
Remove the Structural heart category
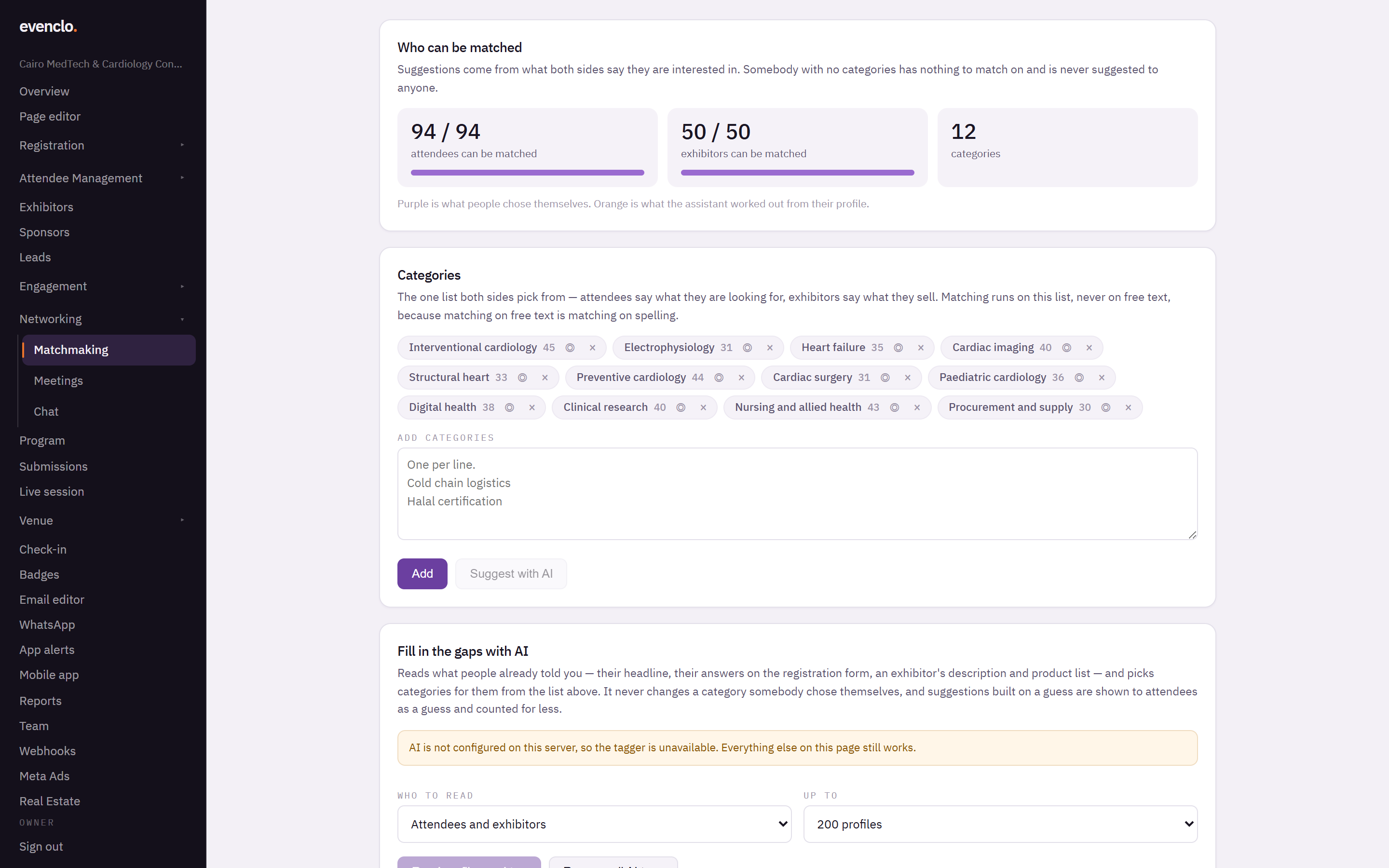[545, 378]
